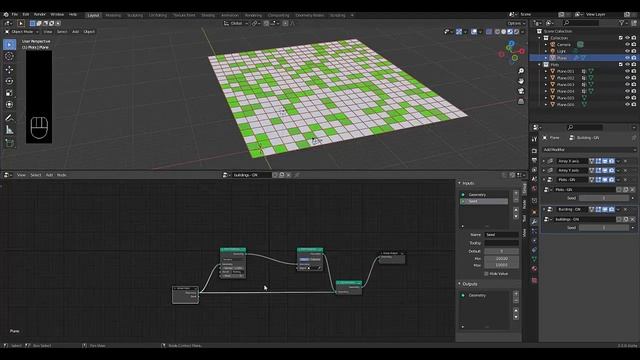Hide Plane.004 in the outliner
The width and height of the screenshot is (640, 360).
click(x=627, y=91)
